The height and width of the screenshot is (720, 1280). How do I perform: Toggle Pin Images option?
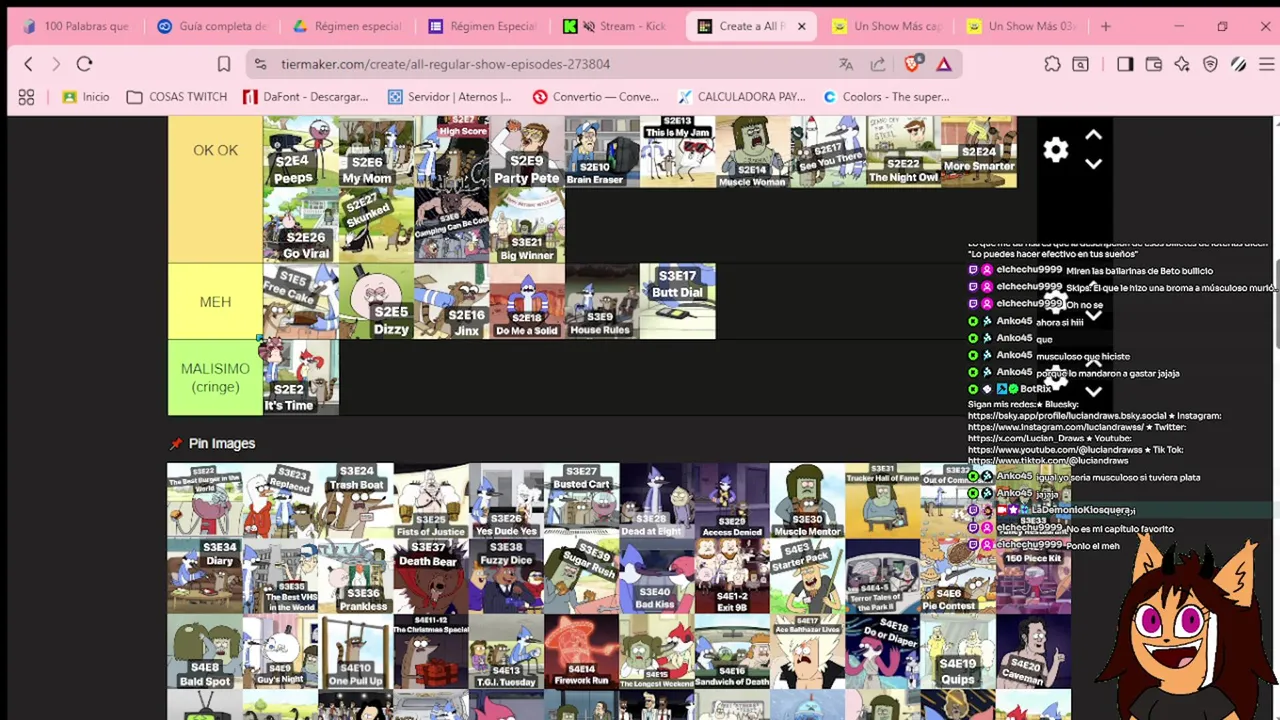tap(212, 443)
